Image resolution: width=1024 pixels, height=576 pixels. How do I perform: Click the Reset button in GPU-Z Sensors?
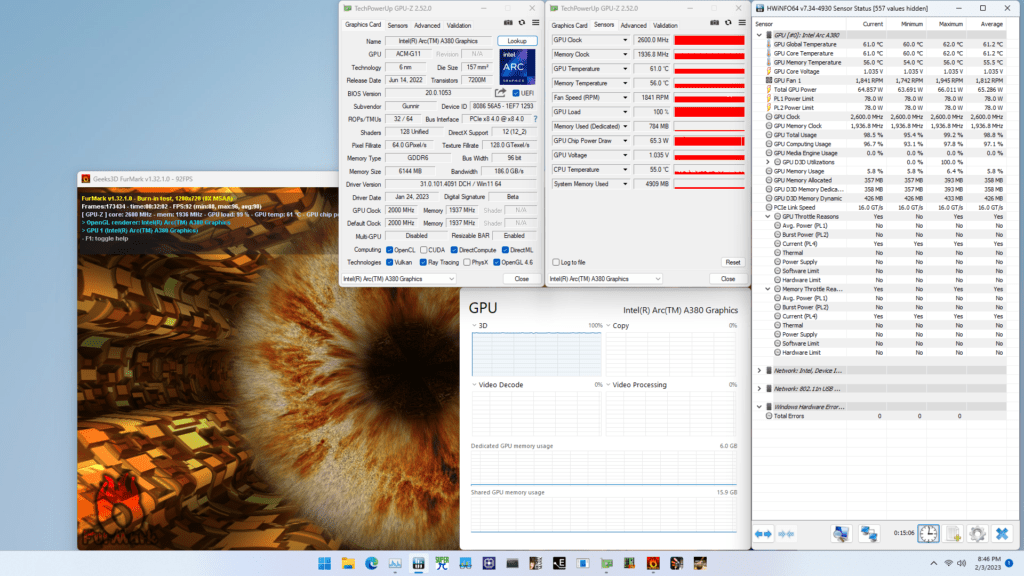733,263
